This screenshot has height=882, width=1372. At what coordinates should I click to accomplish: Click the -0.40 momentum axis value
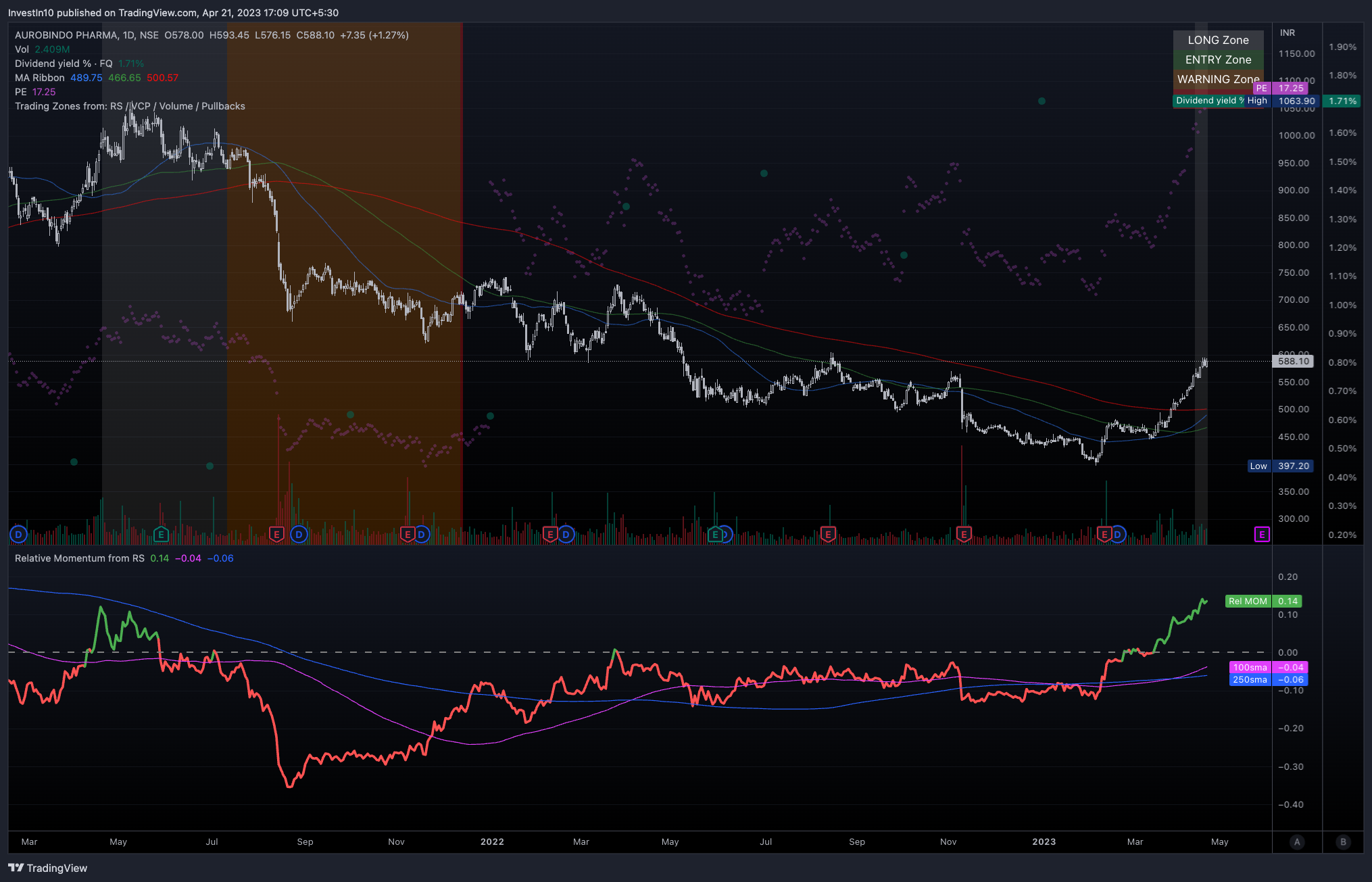(x=1290, y=804)
